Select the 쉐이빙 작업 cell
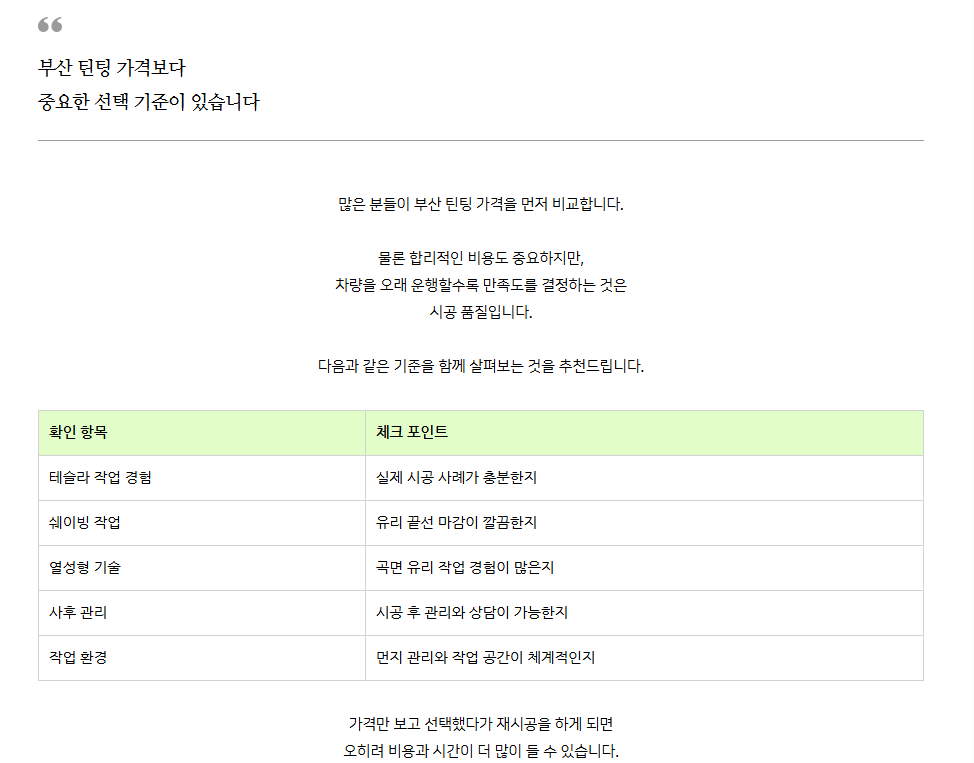The image size is (974, 763). click(202, 523)
